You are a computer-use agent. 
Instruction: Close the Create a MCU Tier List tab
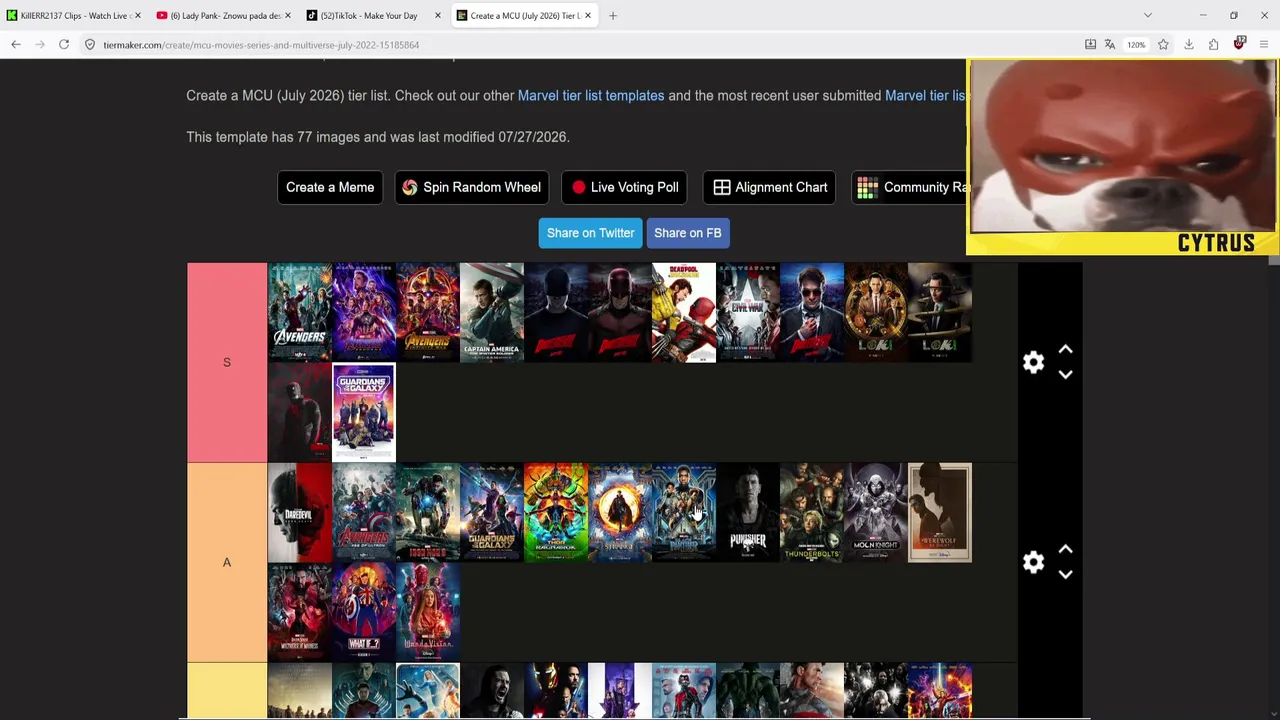pyautogui.click(x=588, y=16)
